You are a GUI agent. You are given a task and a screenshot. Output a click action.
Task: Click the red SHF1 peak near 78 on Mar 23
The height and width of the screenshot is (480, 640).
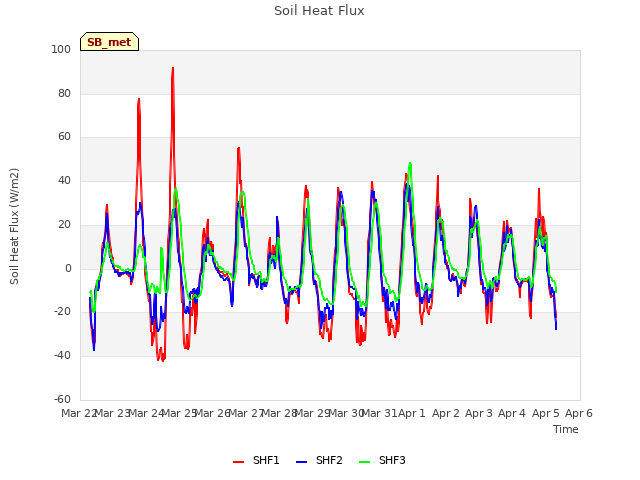point(139,99)
